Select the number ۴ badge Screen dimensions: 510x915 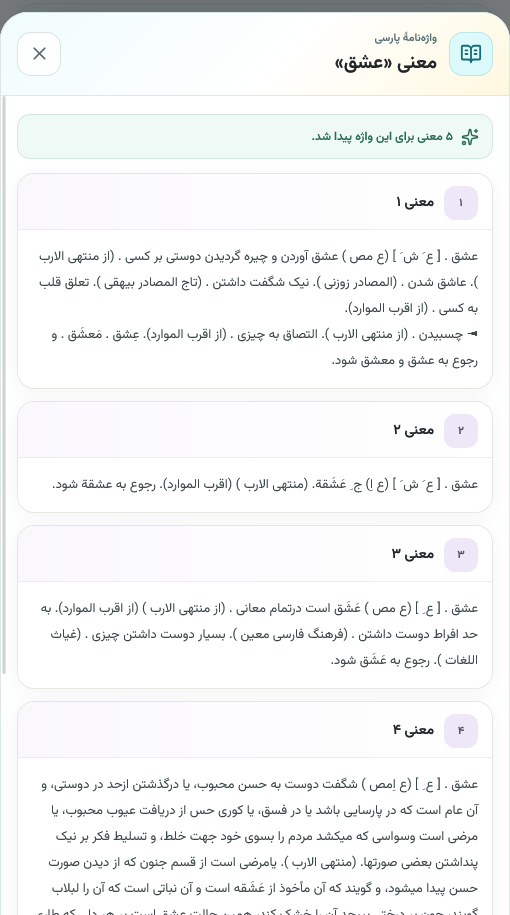tap(461, 731)
